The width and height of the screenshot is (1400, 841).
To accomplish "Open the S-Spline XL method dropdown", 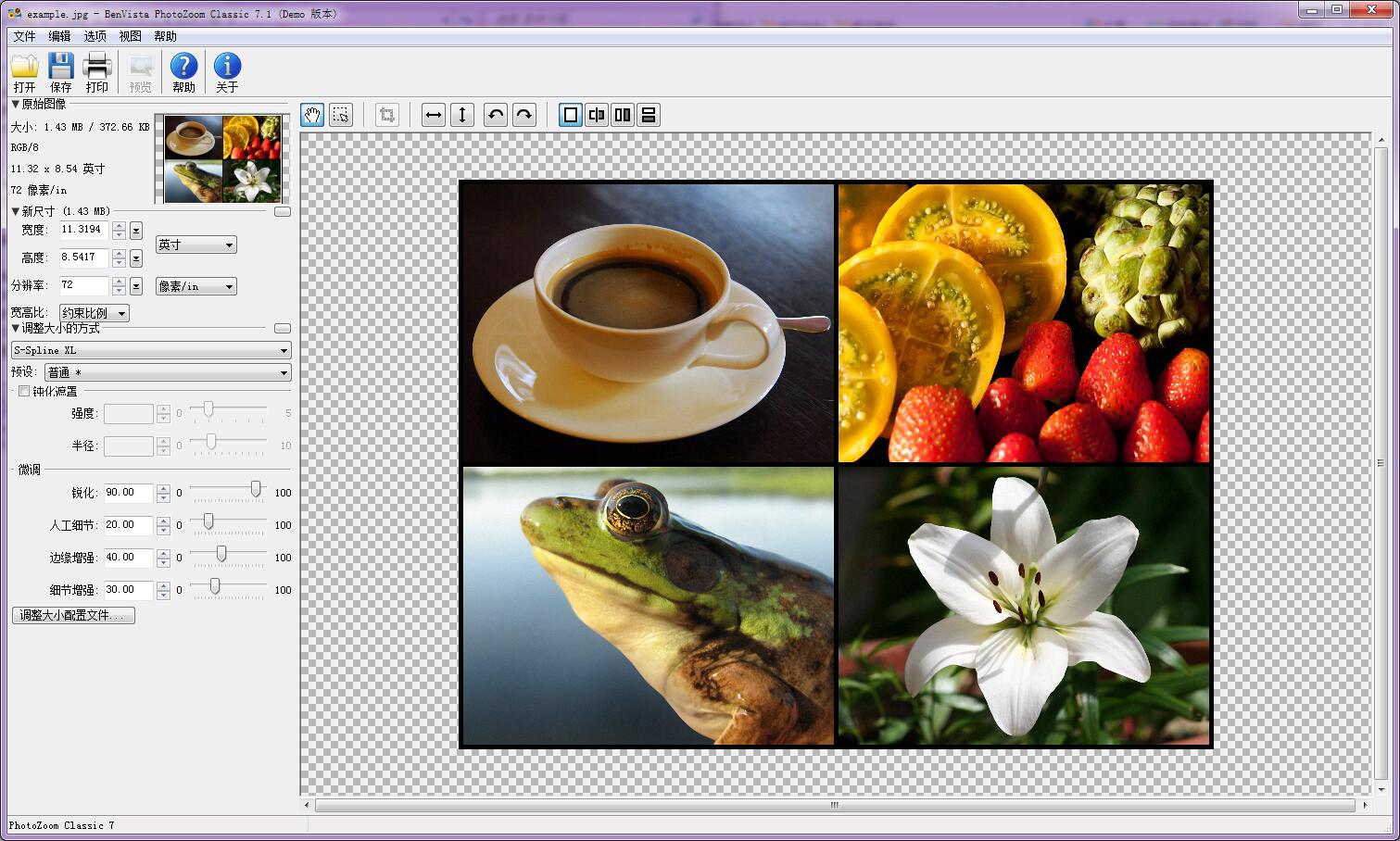I will coord(151,350).
